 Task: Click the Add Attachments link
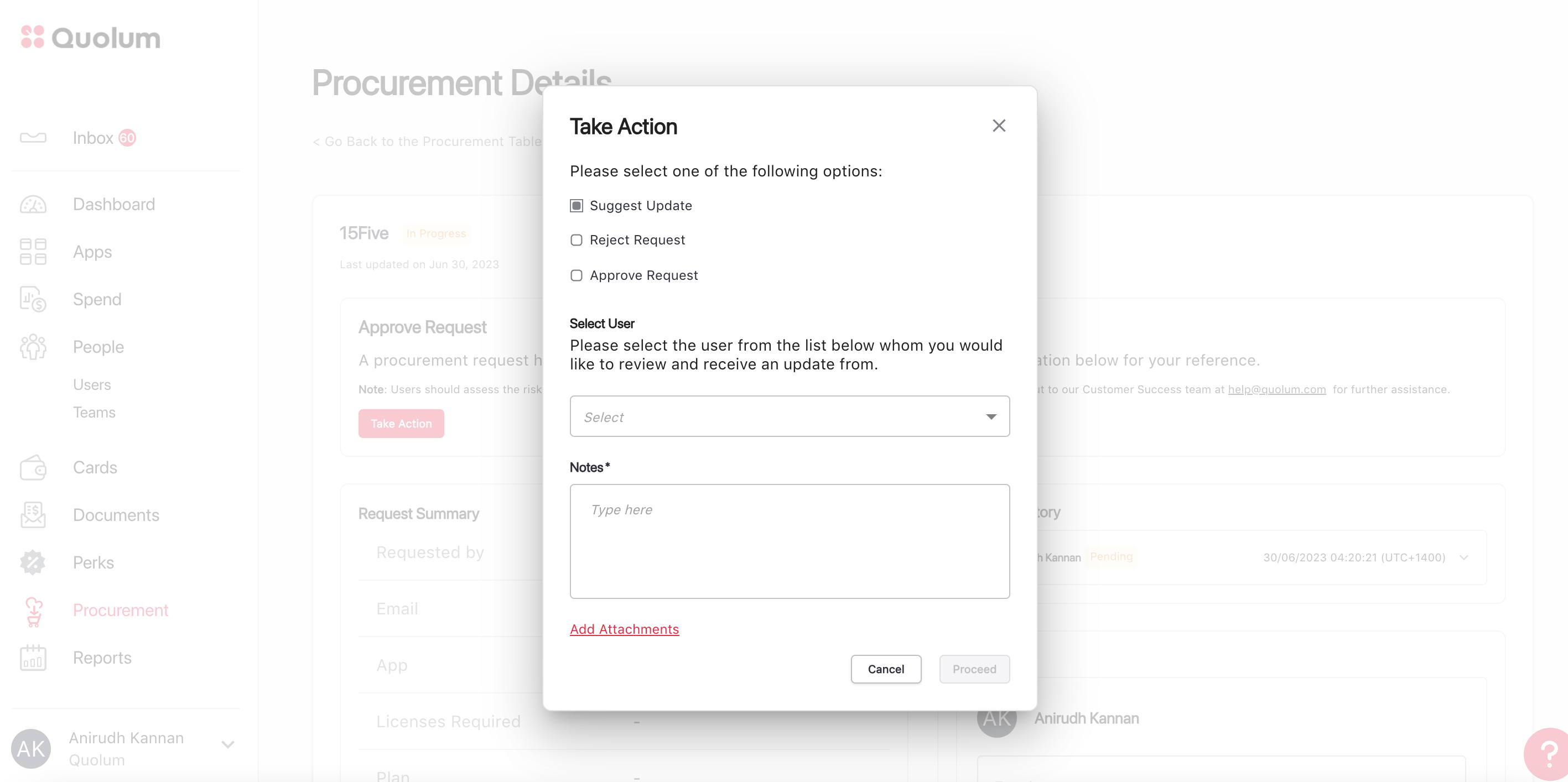(x=624, y=629)
